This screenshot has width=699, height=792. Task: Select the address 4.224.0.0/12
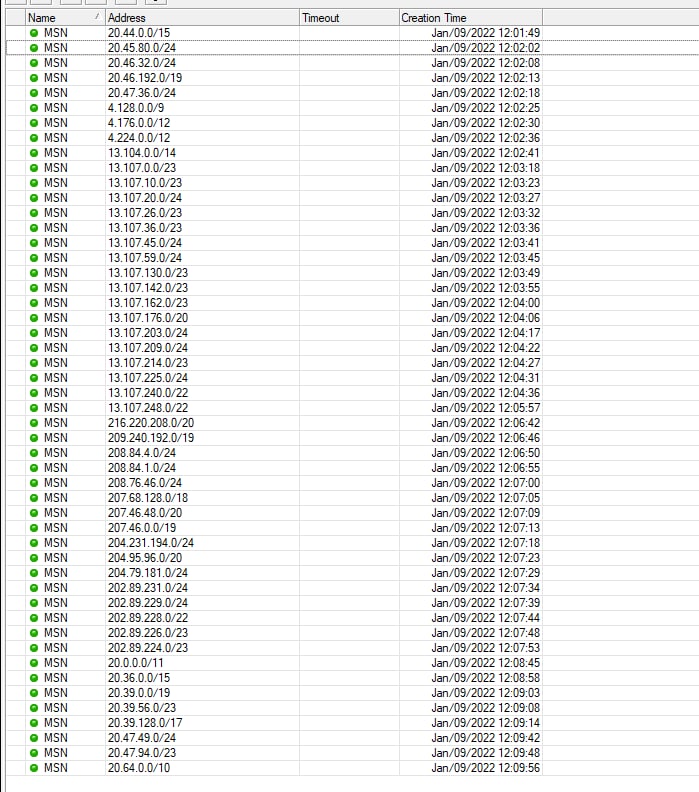click(x=139, y=138)
